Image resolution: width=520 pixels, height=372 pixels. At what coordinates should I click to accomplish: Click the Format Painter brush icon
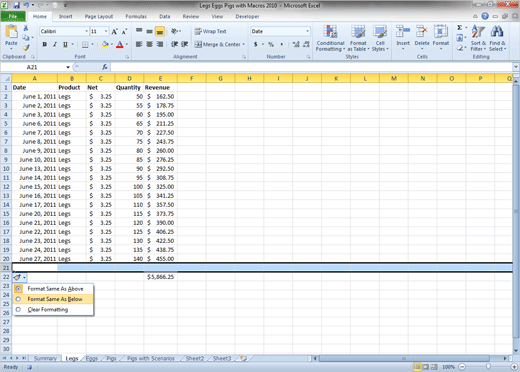pos(26,48)
